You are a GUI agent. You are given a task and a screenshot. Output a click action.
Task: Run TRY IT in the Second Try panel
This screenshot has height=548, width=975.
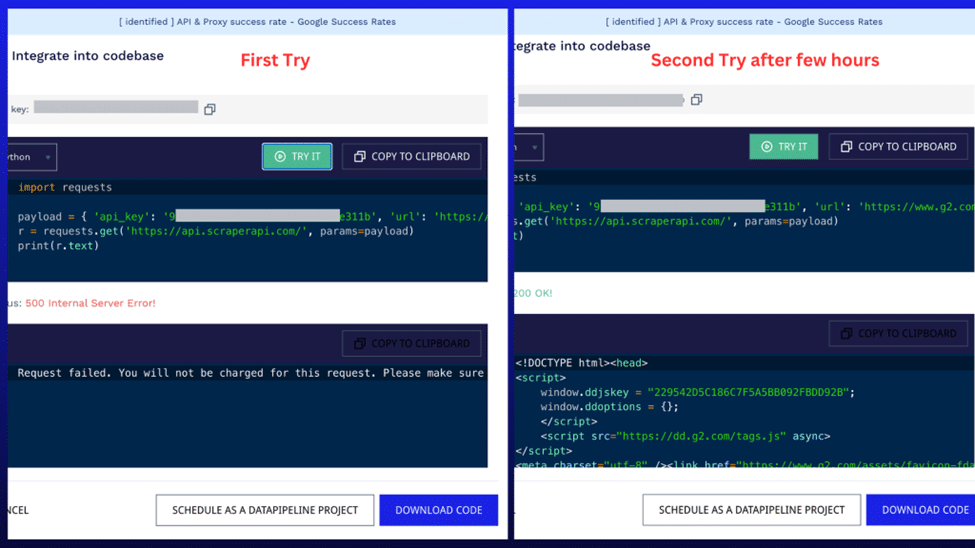tap(783, 147)
